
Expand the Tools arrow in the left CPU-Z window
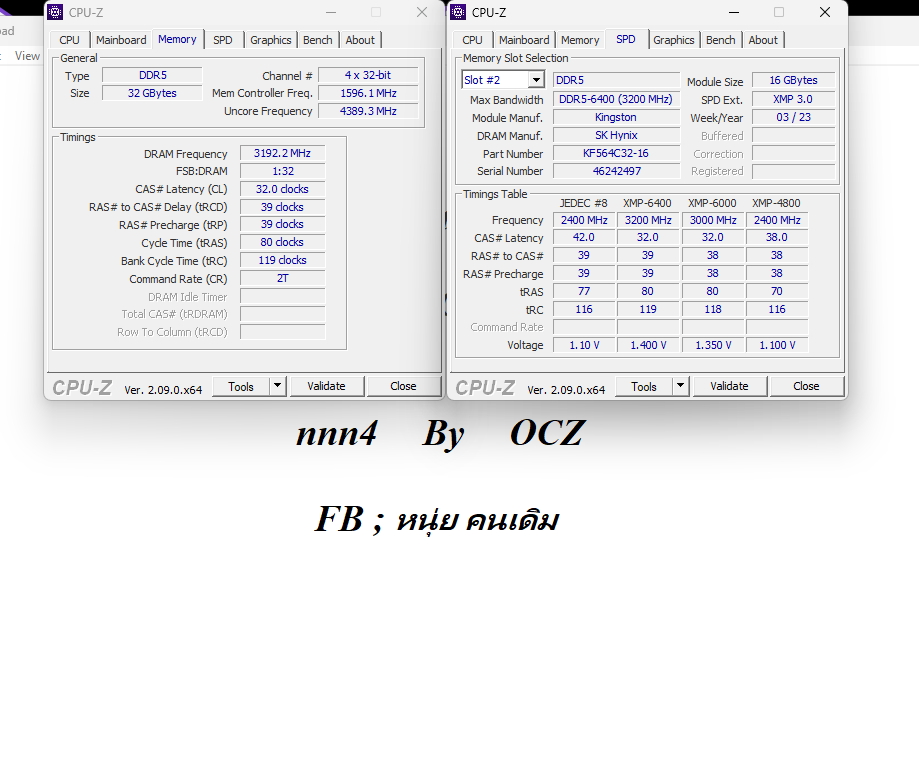pos(277,386)
